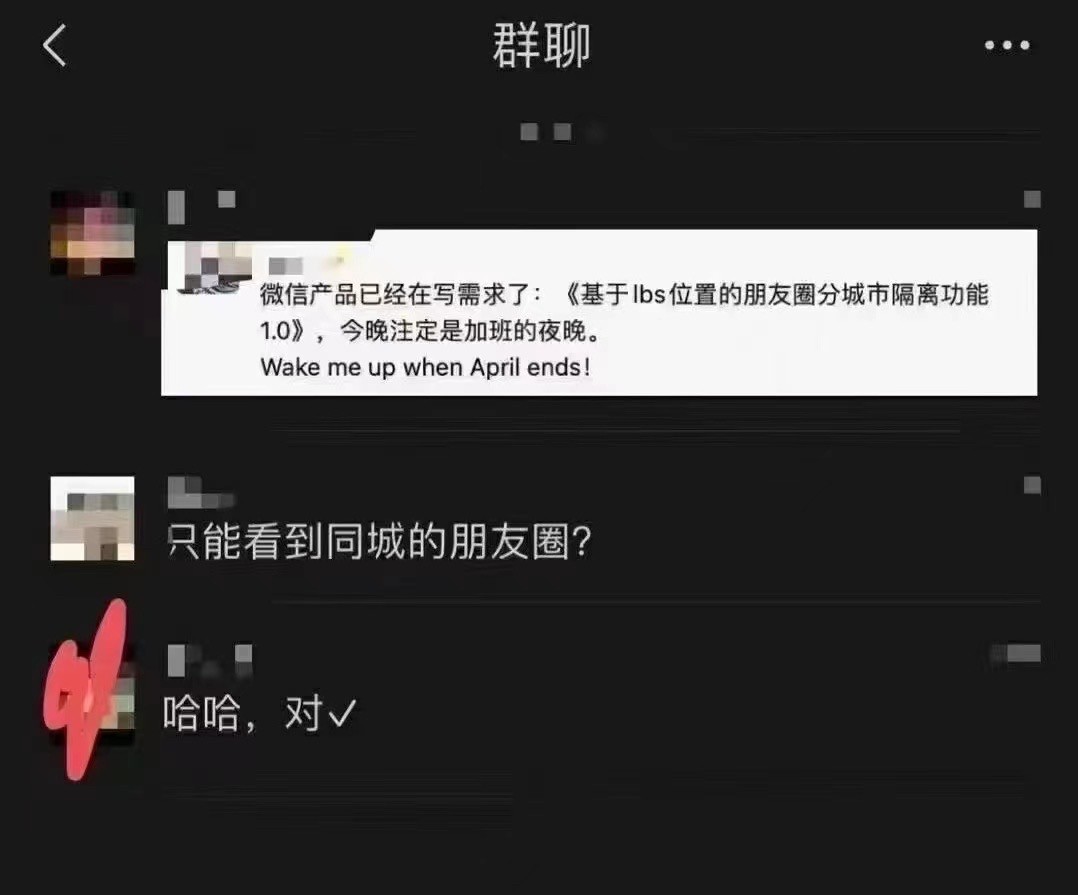
Task: Tap blurred nickname above the shared image
Action: click(202, 206)
